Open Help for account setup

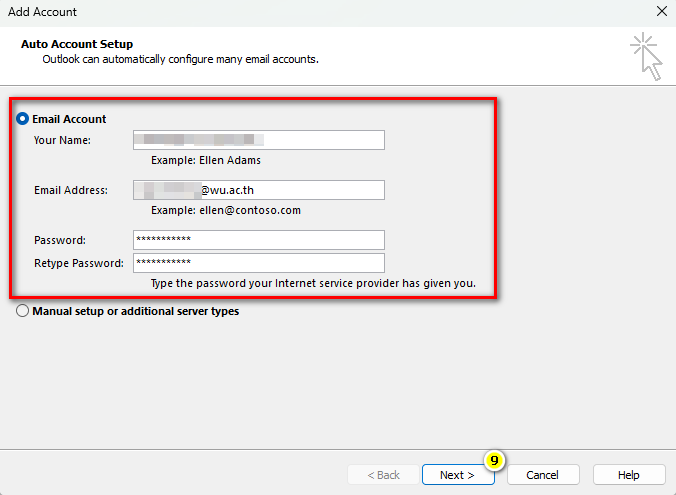pyautogui.click(x=629, y=475)
